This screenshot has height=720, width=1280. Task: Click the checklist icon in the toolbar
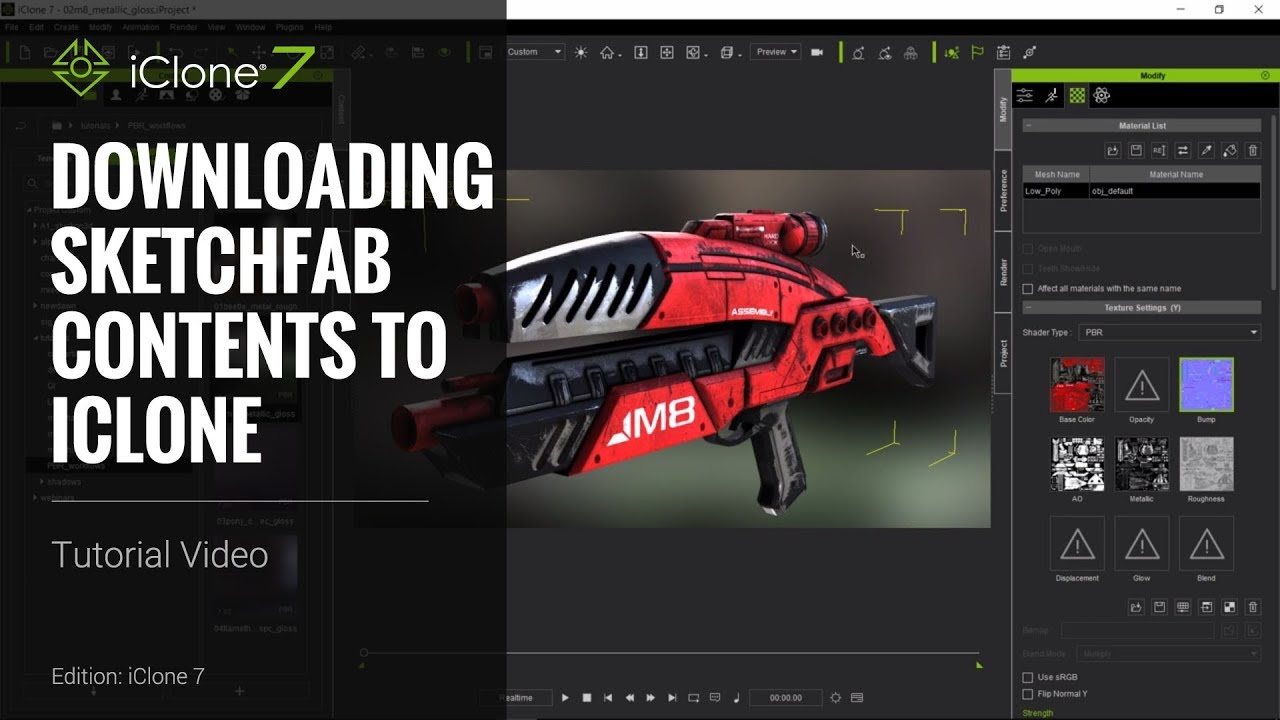(1003, 52)
